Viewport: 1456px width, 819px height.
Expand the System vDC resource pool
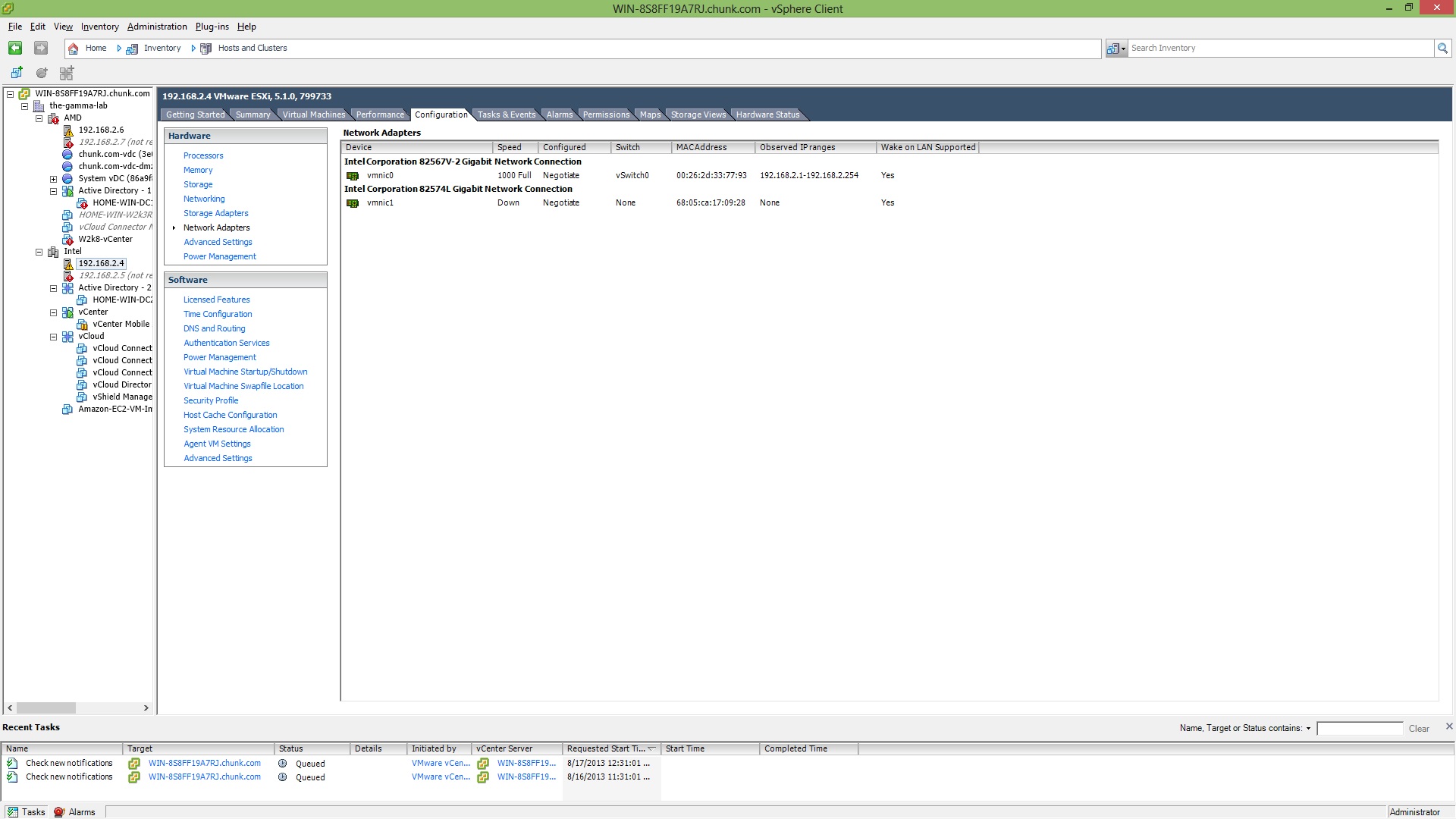point(54,179)
